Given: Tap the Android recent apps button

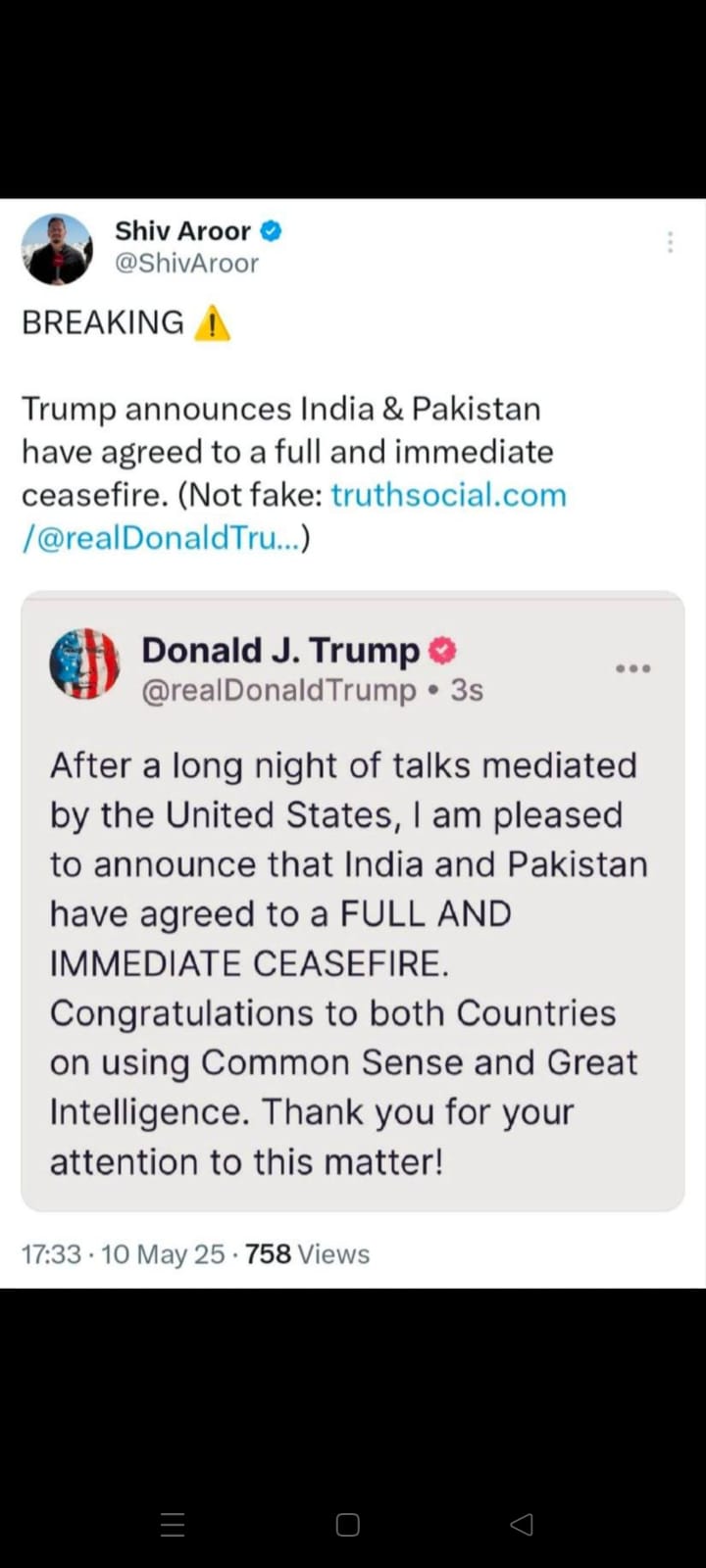Looking at the screenshot, I should click(x=173, y=1524).
